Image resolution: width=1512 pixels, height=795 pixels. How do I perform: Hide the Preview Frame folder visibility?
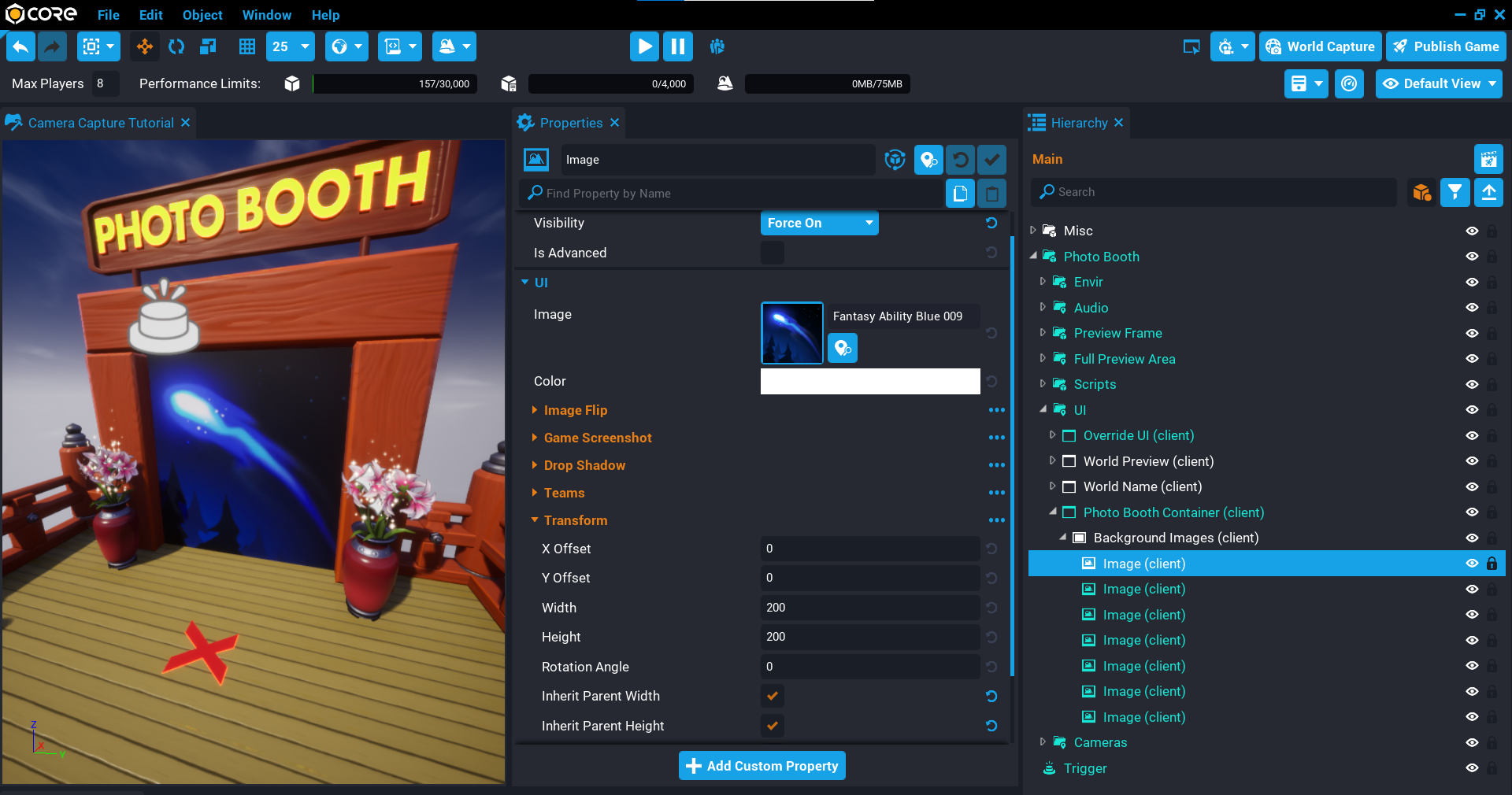[1471, 333]
